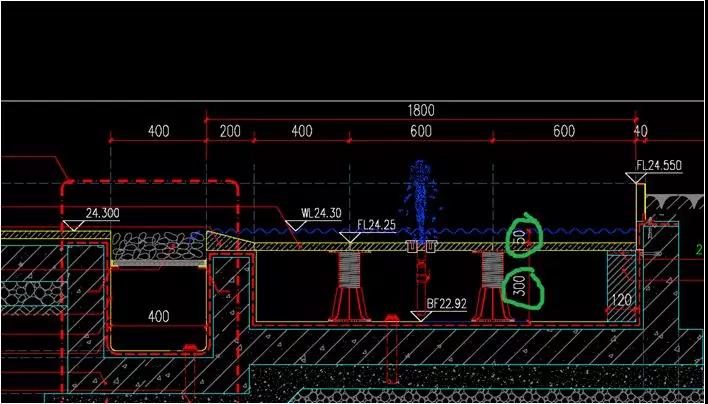Select the pebble fill in the trench

(158, 246)
